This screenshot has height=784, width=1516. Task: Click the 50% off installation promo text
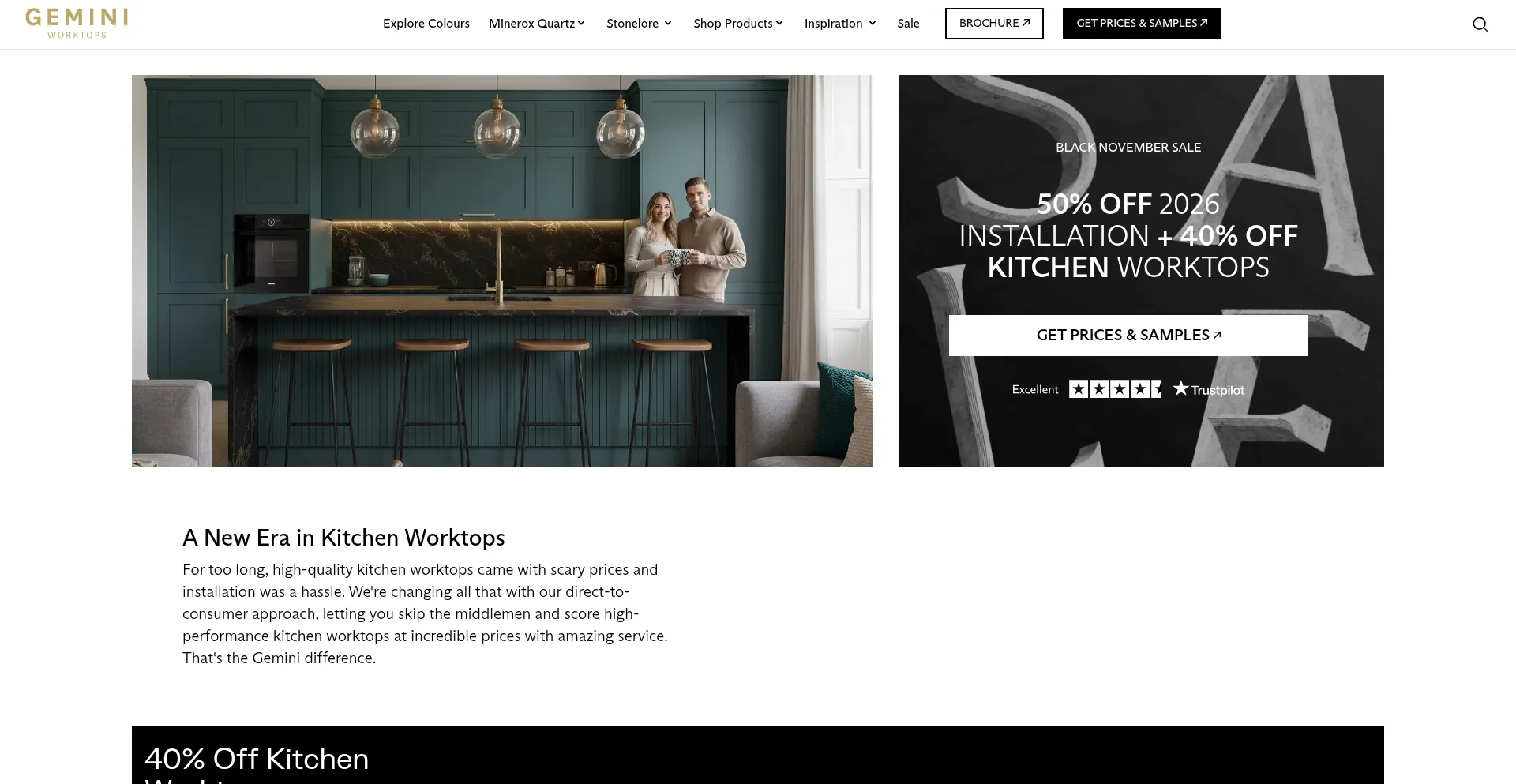1128,235
